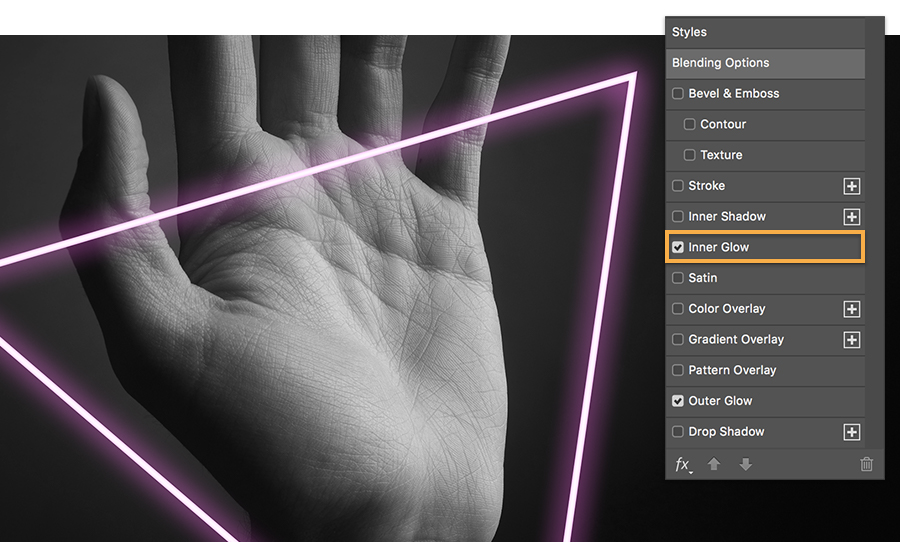Viewport: 900px width, 542px height.
Task: Open the fx effects dropdown menu
Action: click(683, 464)
